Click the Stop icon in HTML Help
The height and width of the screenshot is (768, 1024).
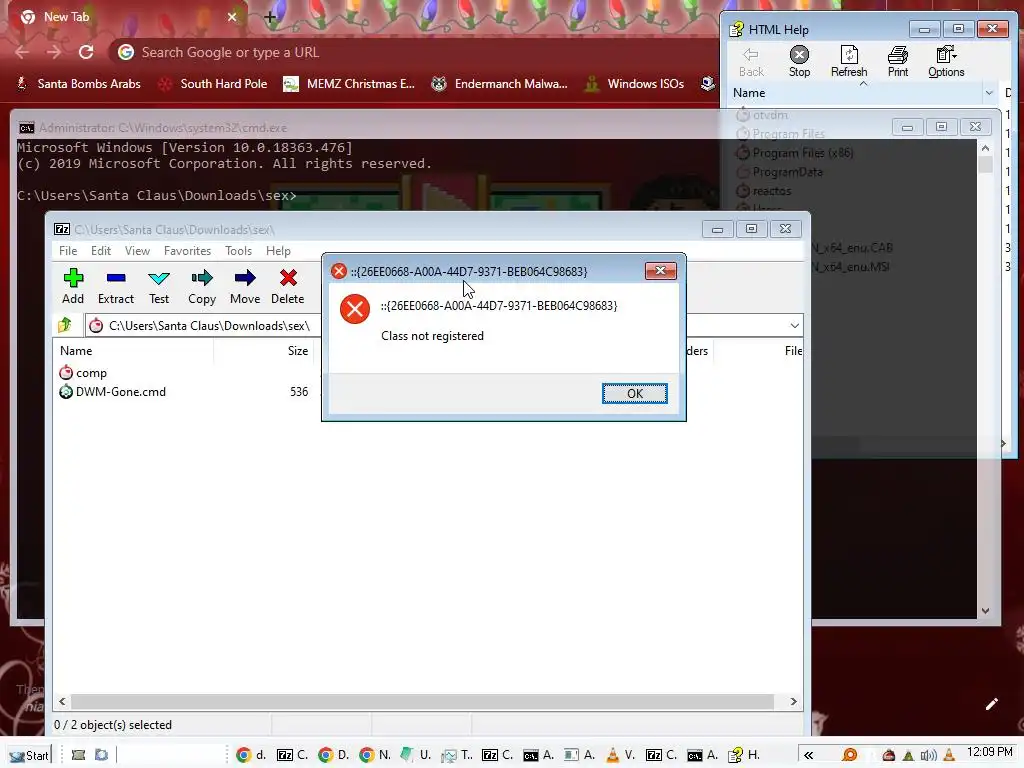tap(799, 54)
